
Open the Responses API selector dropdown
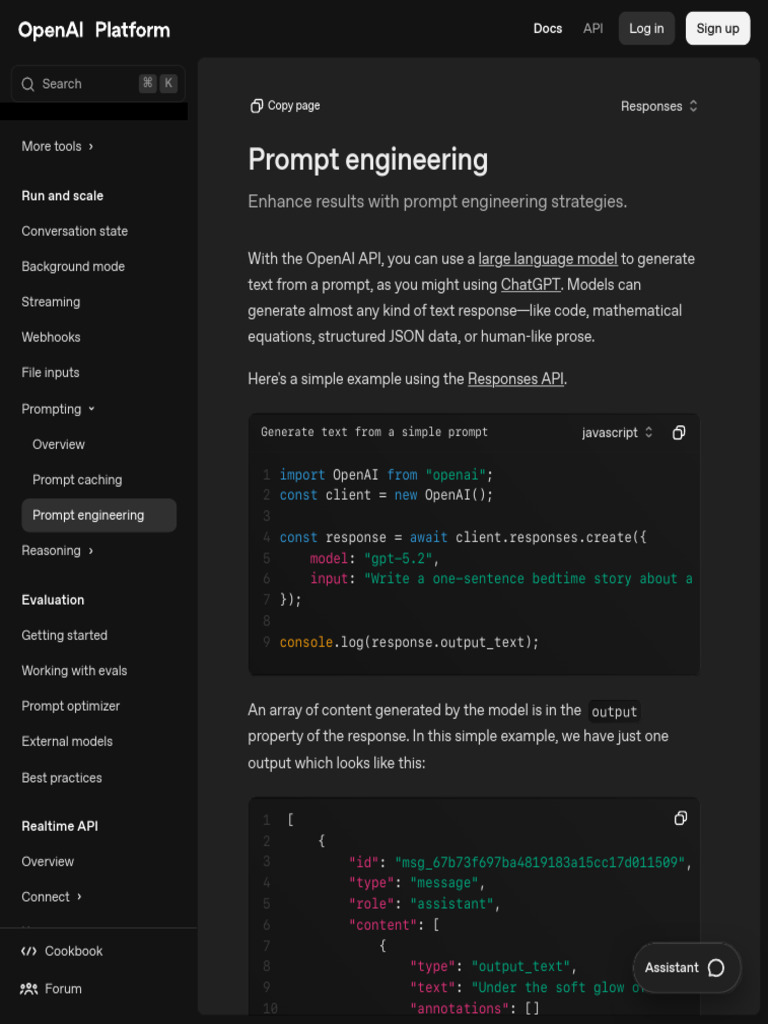click(659, 106)
